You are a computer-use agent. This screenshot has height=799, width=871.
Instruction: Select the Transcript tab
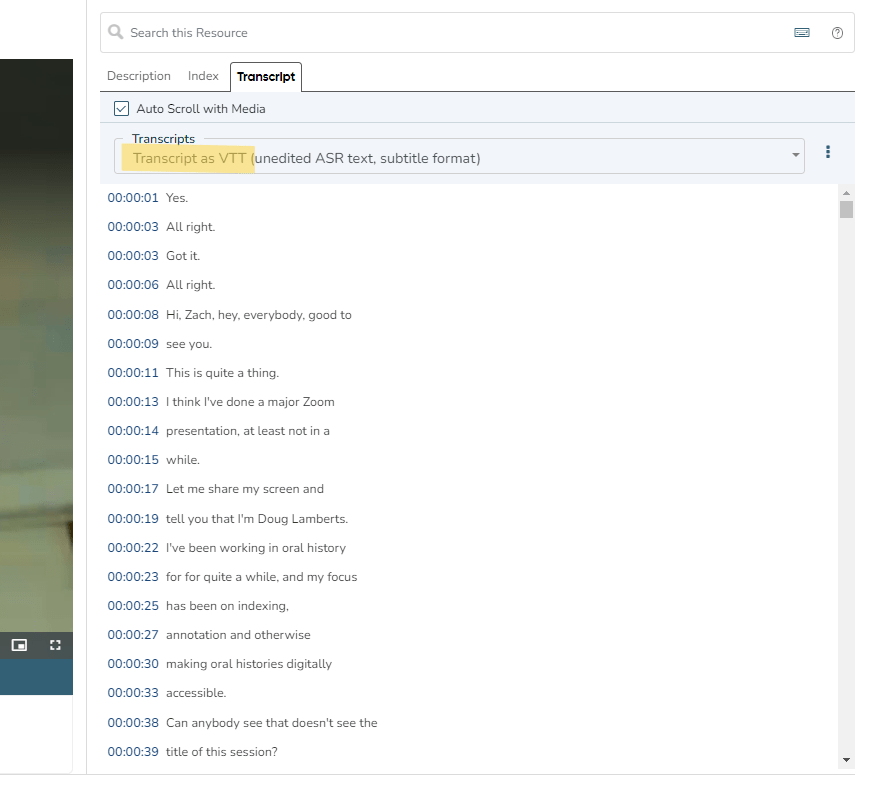coord(266,76)
